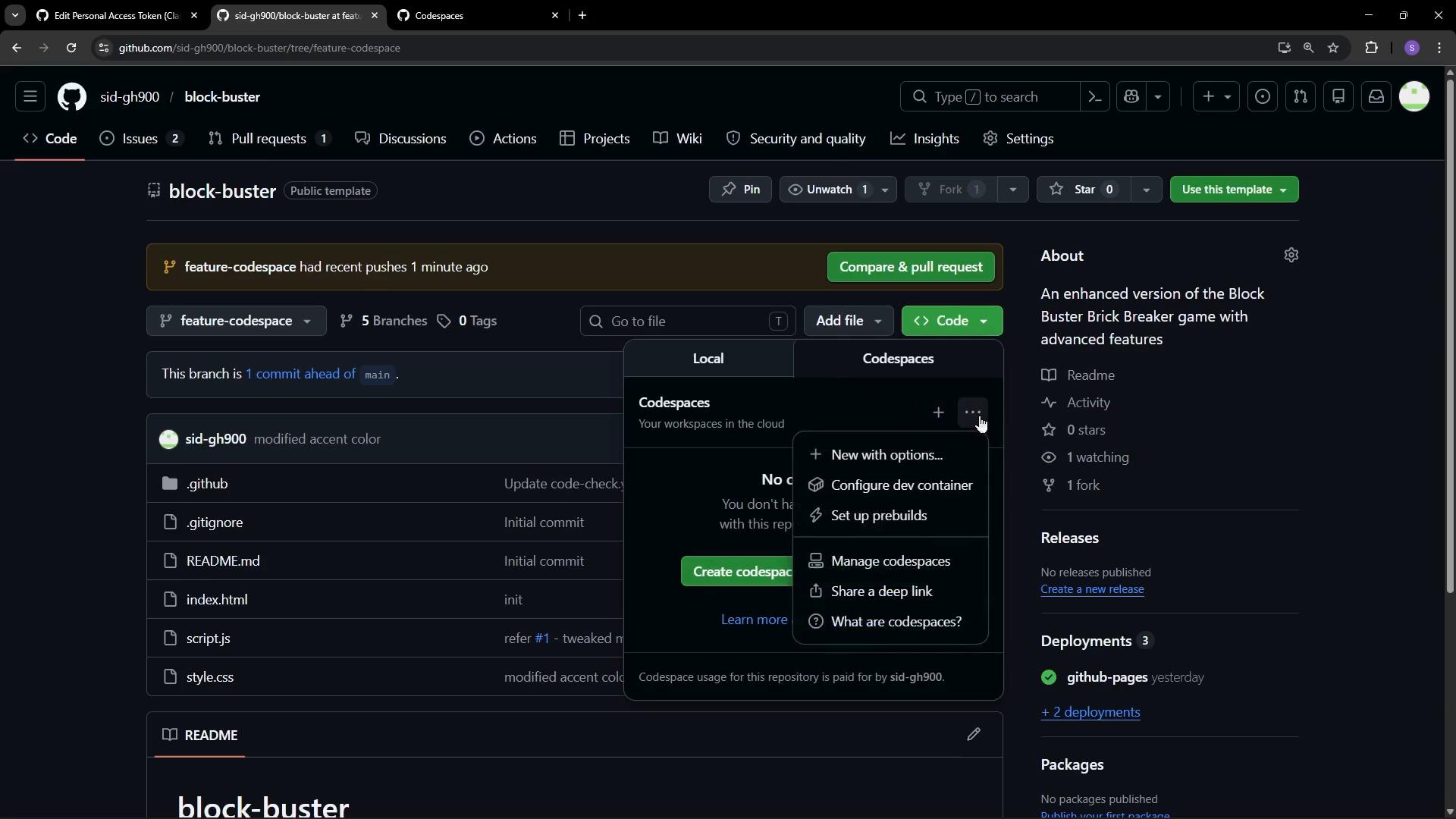The width and height of the screenshot is (1456, 819).
Task: Edit About details via gear icon
Action: [1291, 256]
